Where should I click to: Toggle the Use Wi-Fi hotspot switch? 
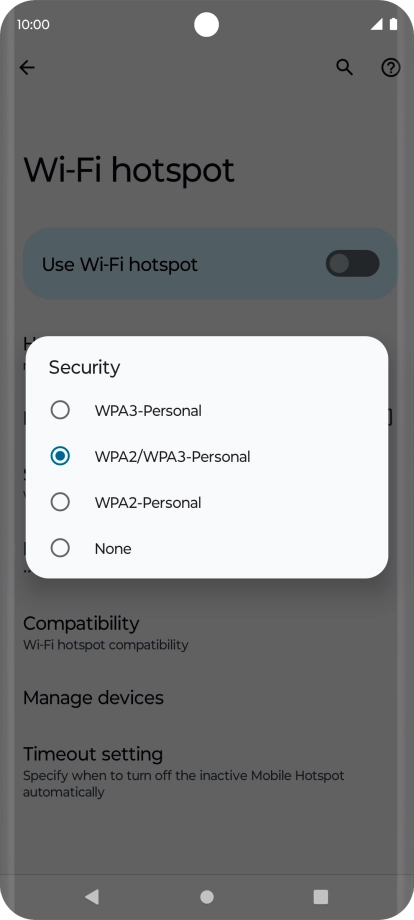click(x=352, y=263)
